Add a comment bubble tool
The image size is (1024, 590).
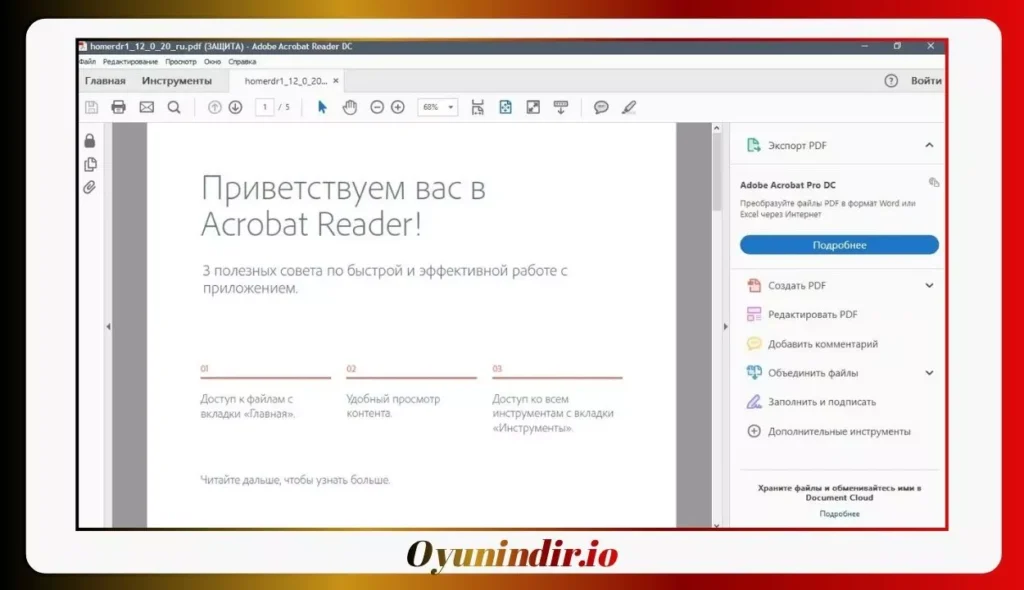(601, 107)
